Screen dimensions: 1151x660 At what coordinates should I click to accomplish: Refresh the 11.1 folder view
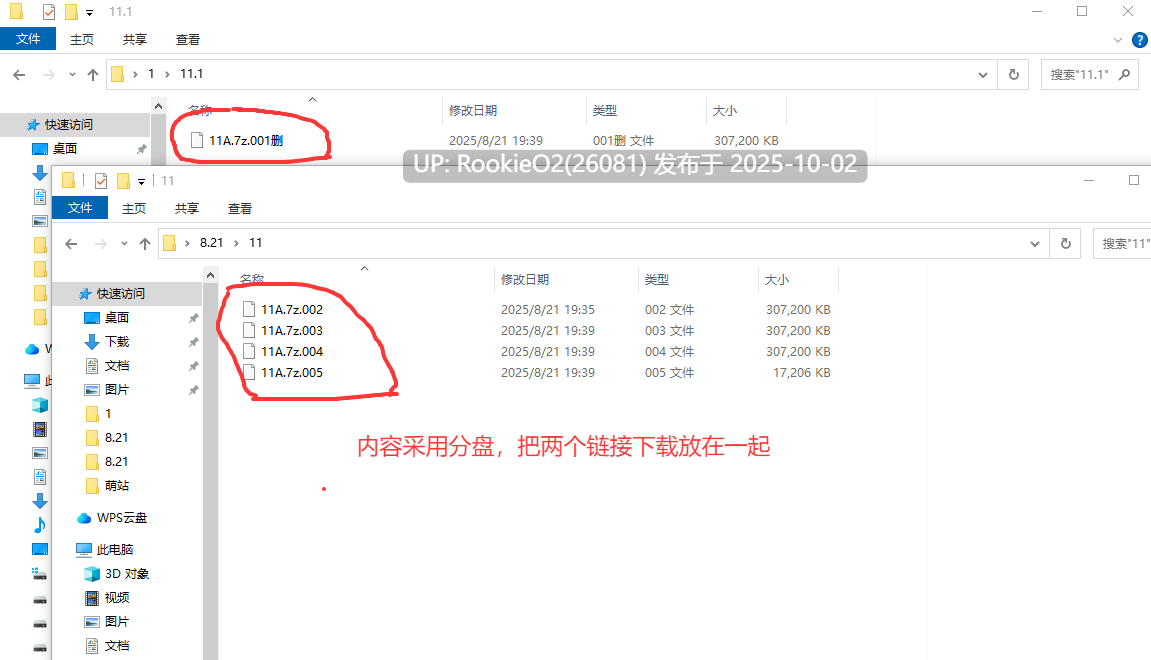(x=1014, y=75)
